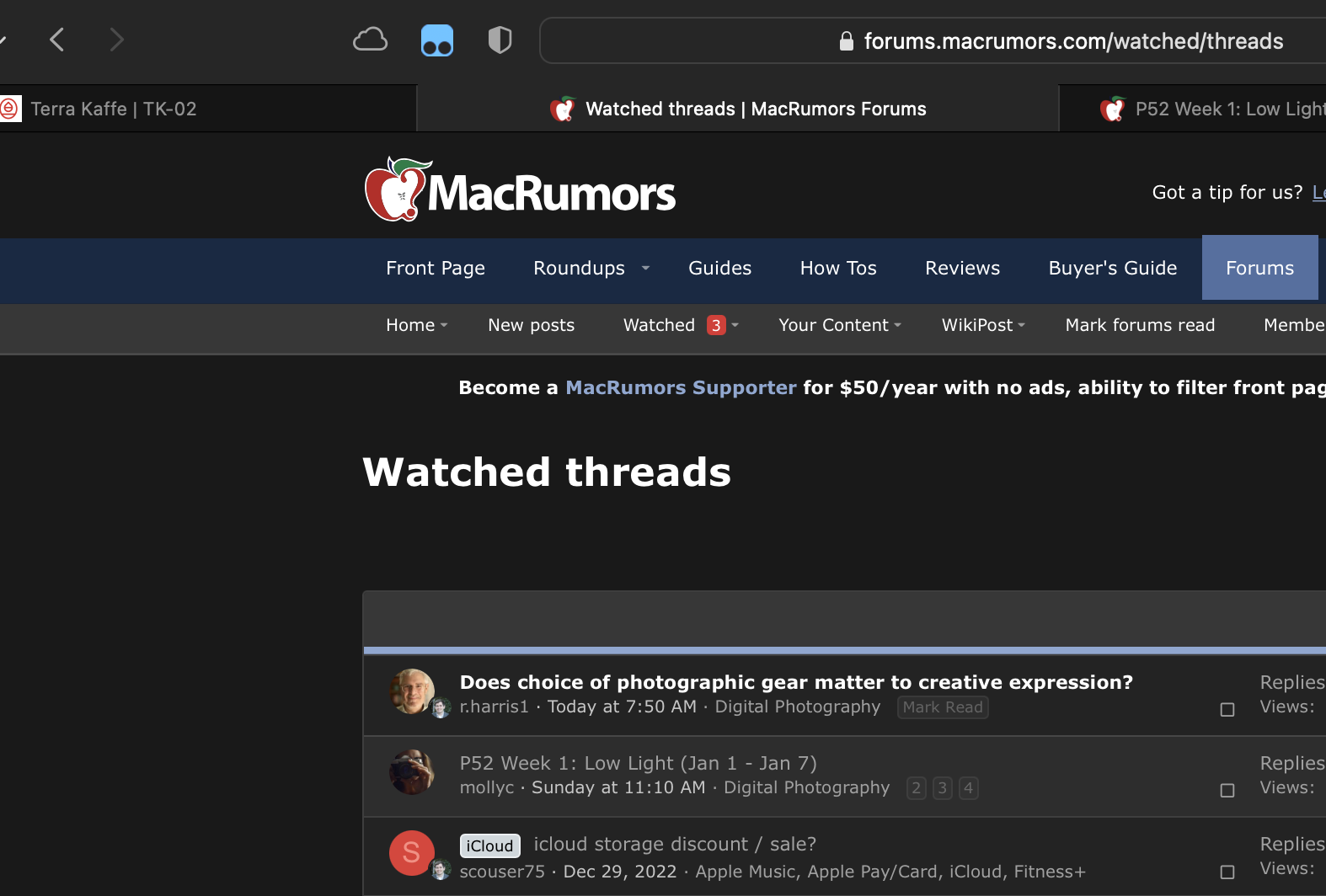Click Sunday at 11:10 AM timestamp
Screen dimensions: 1326x896
[618, 787]
